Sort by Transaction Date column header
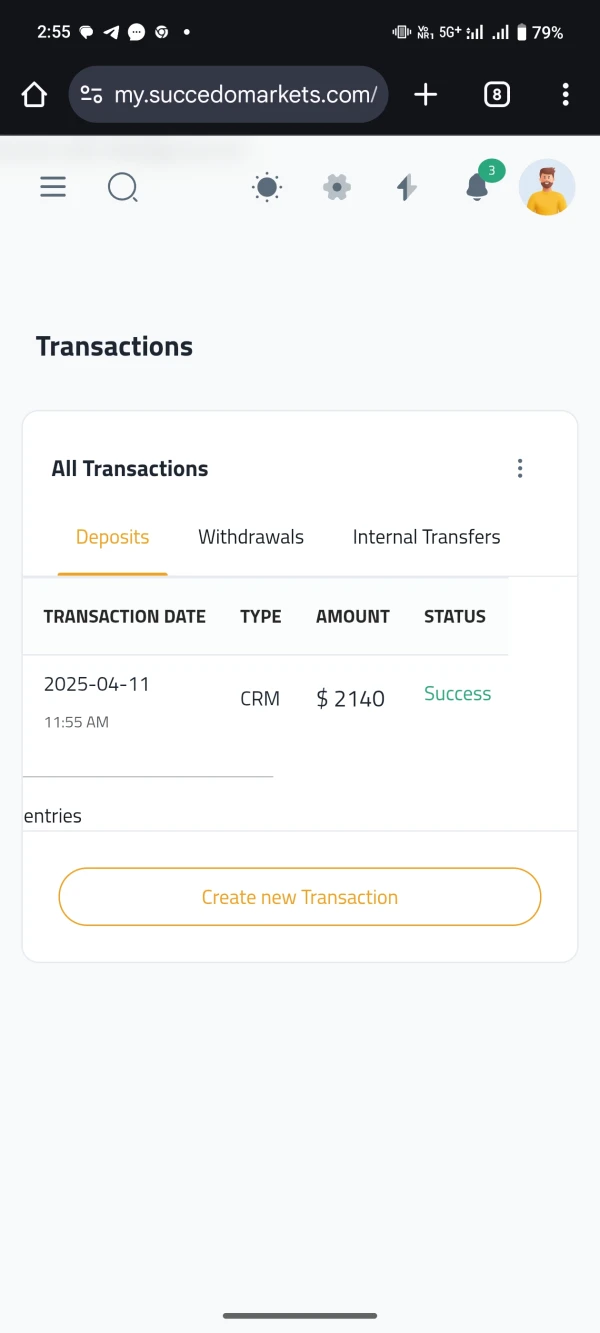 [x=125, y=617]
